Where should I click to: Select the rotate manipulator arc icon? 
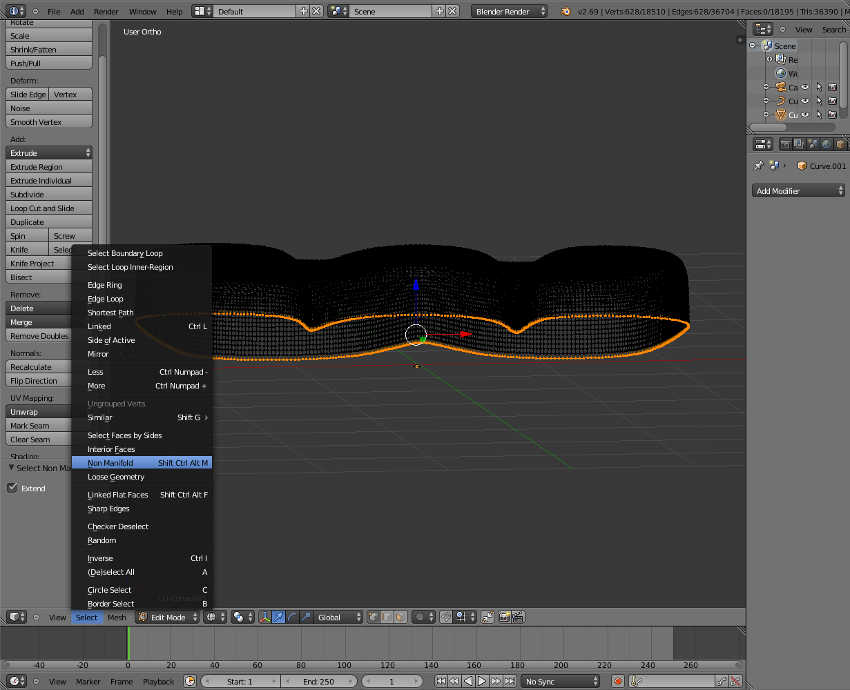pos(292,617)
